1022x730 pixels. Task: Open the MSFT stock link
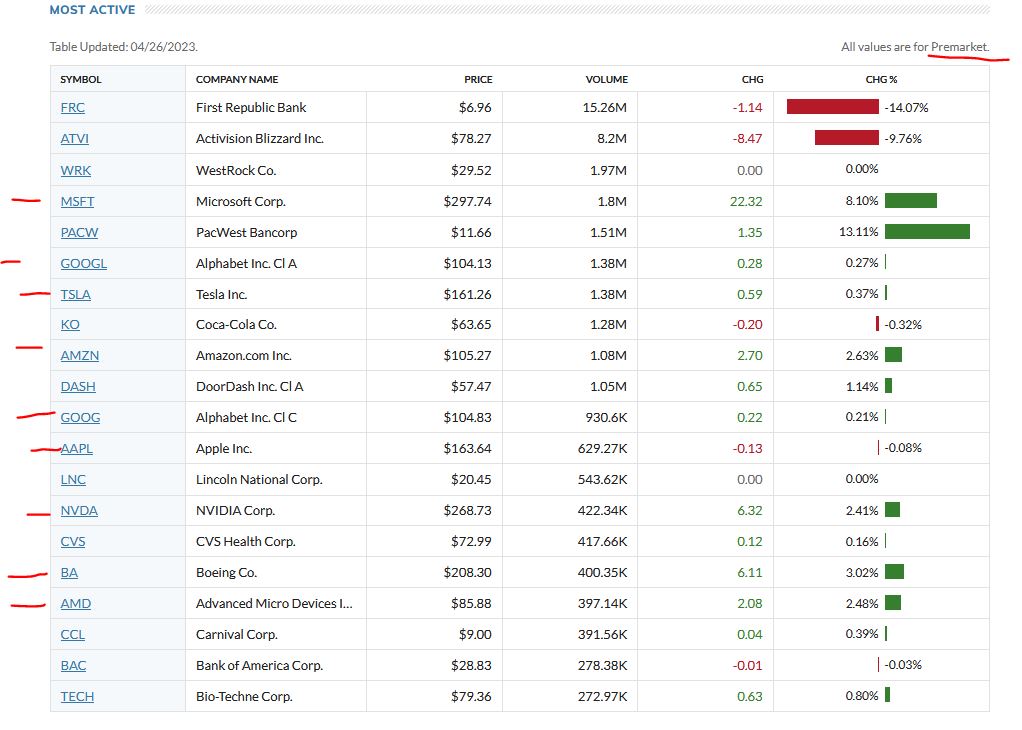[77, 201]
